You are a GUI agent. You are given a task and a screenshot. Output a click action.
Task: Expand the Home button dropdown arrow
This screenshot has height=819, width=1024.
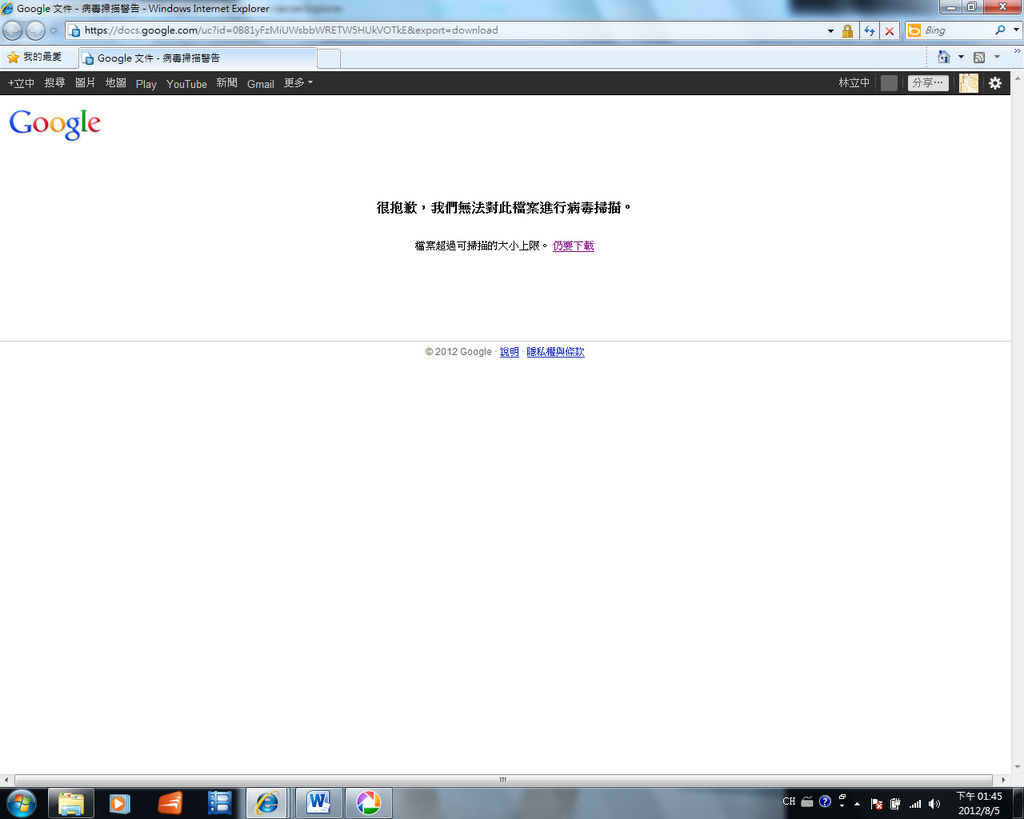point(961,57)
